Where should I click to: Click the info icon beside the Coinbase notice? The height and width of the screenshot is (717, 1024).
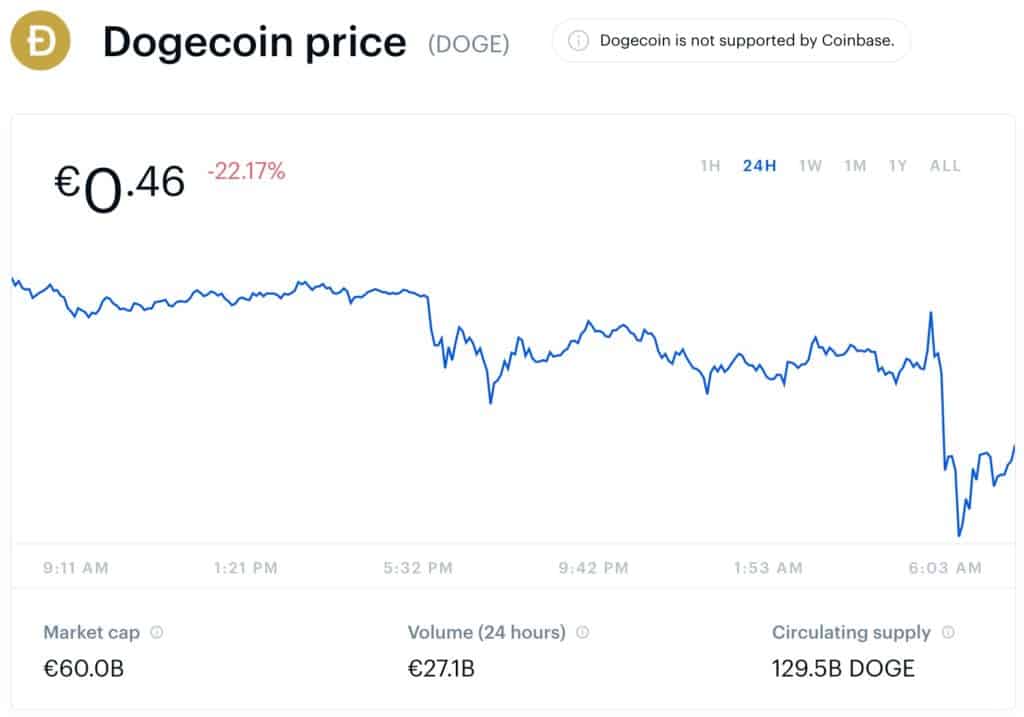point(578,40)
